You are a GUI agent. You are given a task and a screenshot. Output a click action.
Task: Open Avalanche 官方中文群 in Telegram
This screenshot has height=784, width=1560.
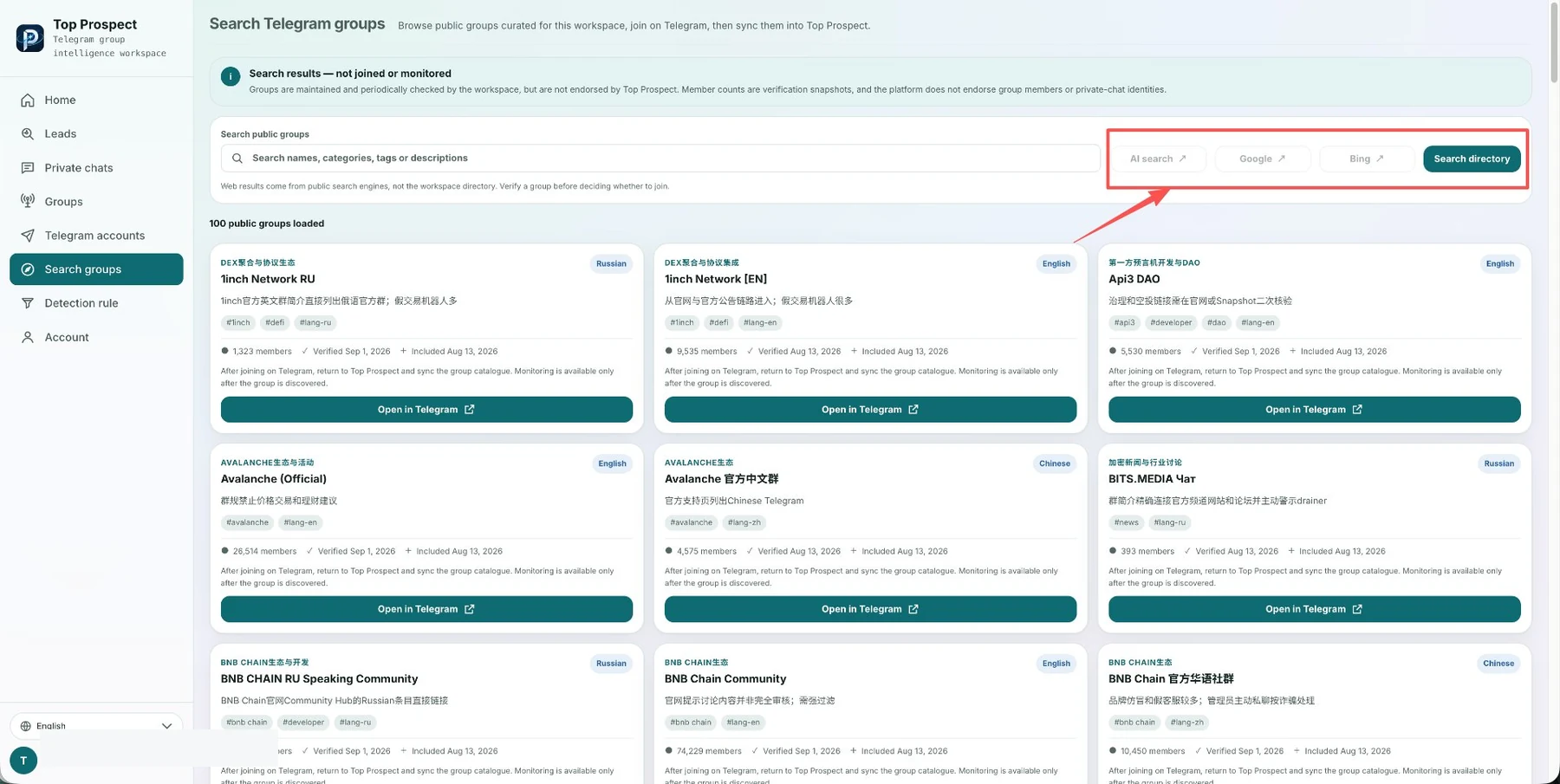coord(870,609)
